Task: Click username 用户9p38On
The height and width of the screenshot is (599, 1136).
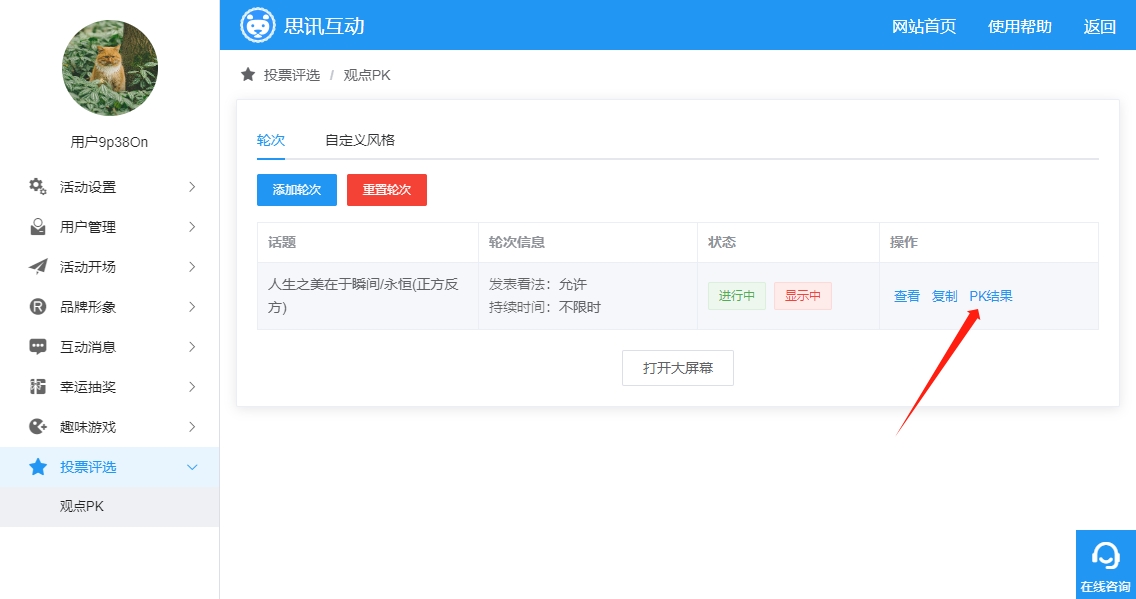Action: tap(109, 142)
